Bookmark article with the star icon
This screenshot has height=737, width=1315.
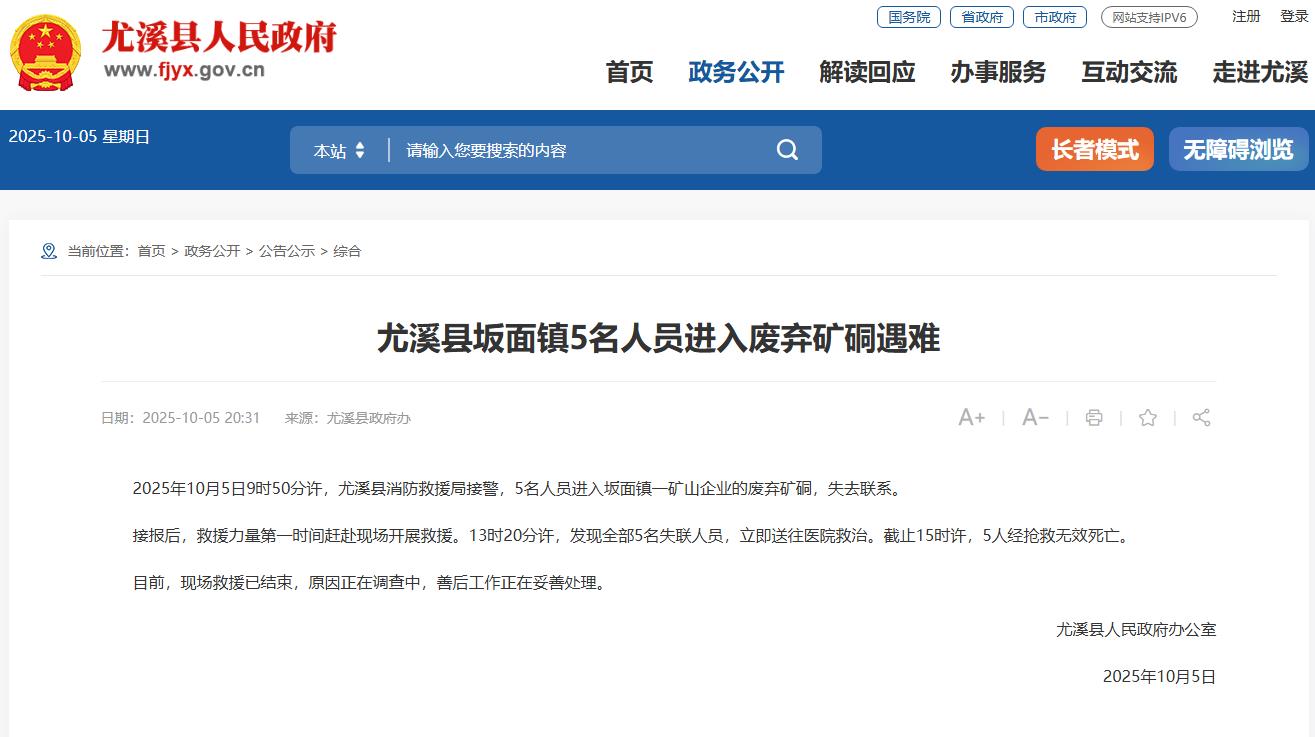pos(1148,418)
